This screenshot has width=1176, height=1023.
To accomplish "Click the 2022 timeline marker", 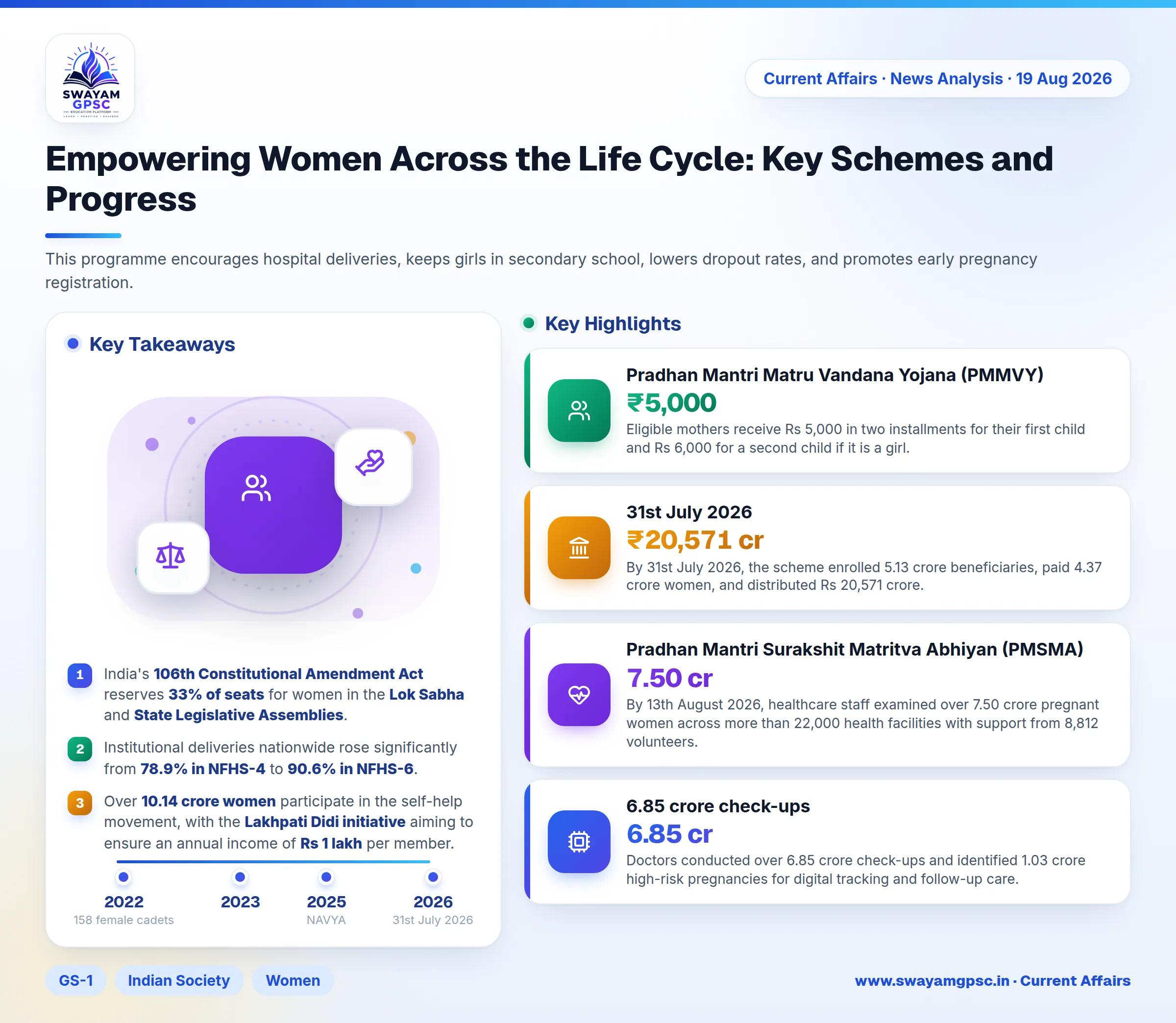I will pyautogui.click(x=124, y=877).
